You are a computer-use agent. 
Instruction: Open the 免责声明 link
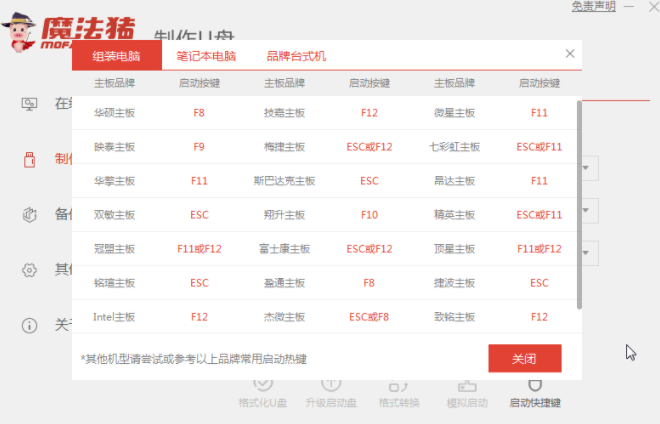tap(593, 7)
